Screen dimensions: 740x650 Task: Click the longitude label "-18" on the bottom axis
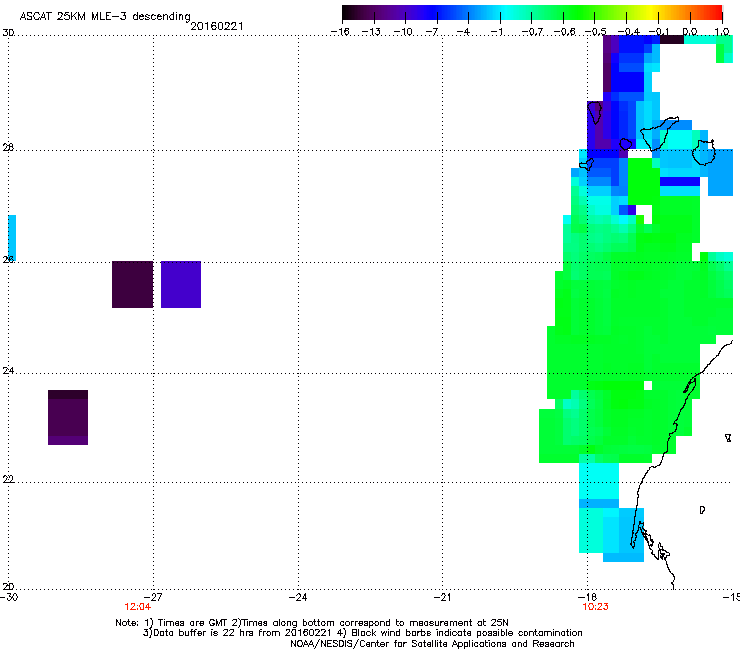(x=588, y=597)
